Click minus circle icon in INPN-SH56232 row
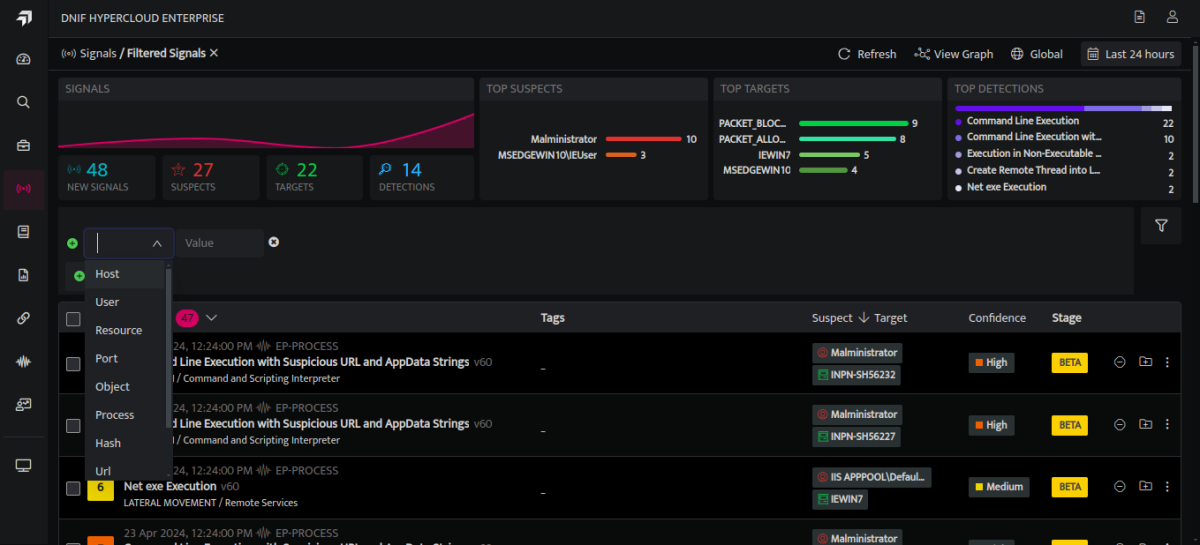 click(1120, 362)
